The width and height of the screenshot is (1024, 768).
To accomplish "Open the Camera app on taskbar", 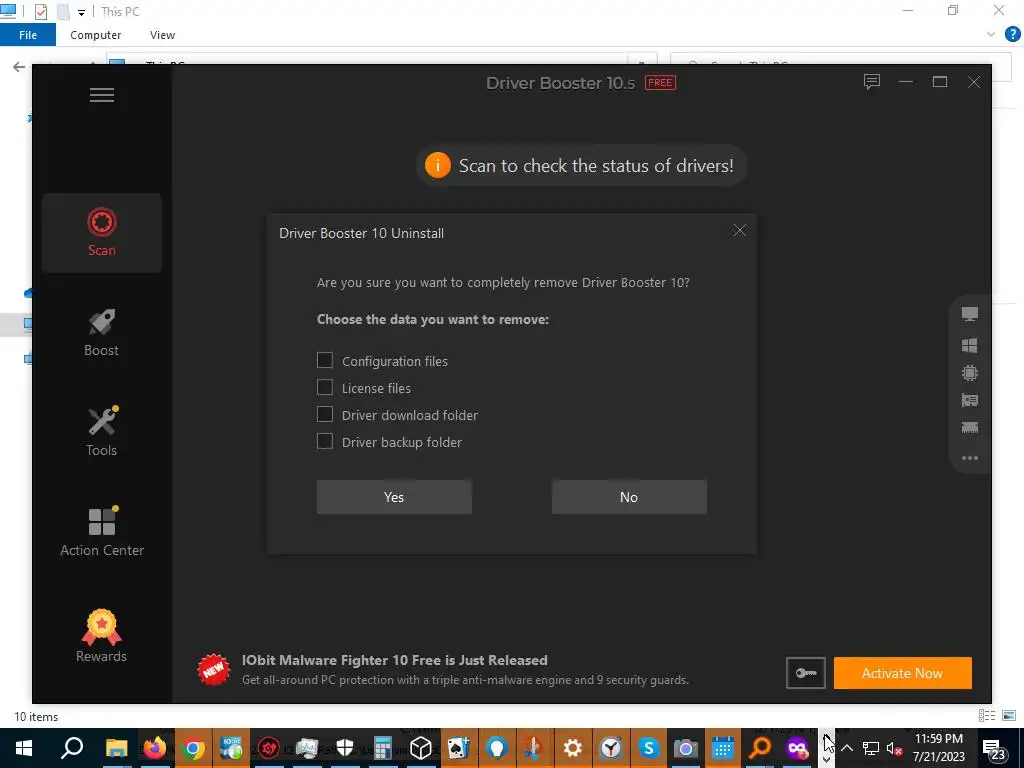I will 686,748.
